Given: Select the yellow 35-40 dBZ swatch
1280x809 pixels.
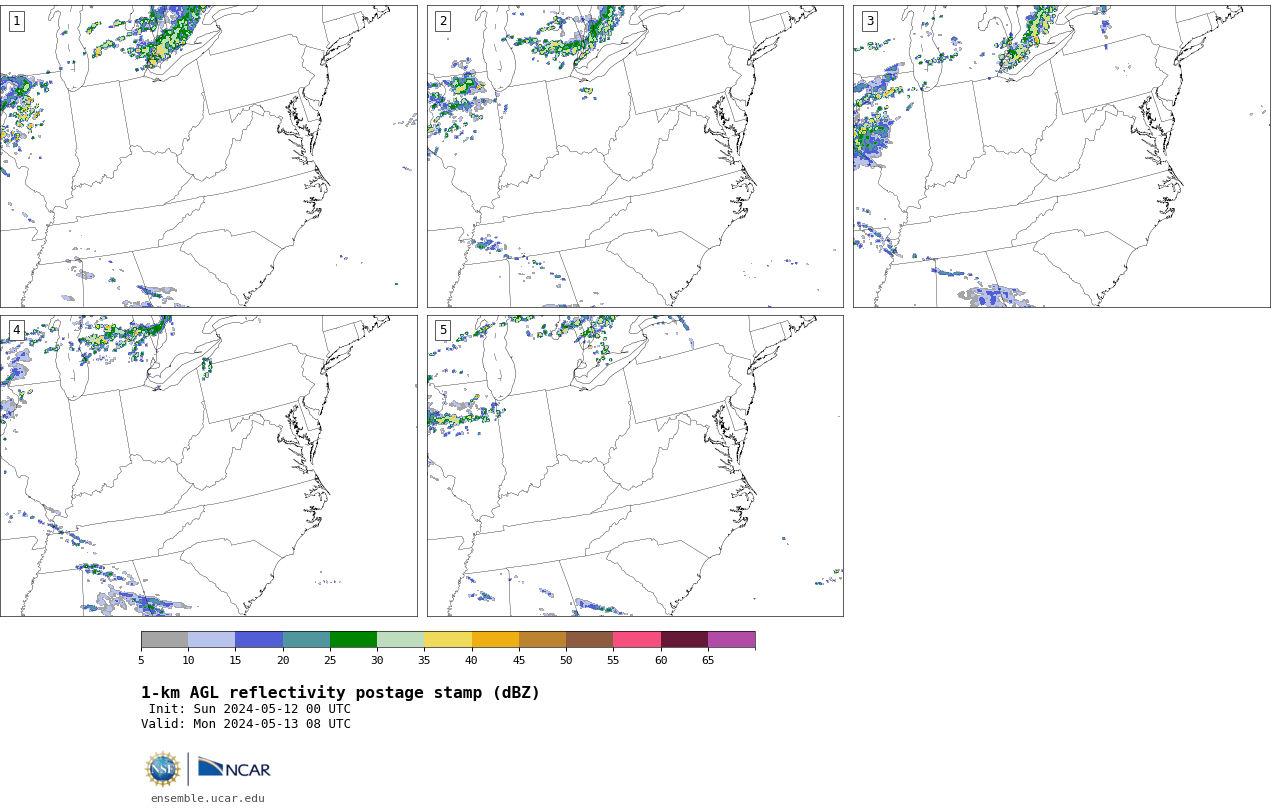Looking at the screenshot, I should tap(448, 640).
